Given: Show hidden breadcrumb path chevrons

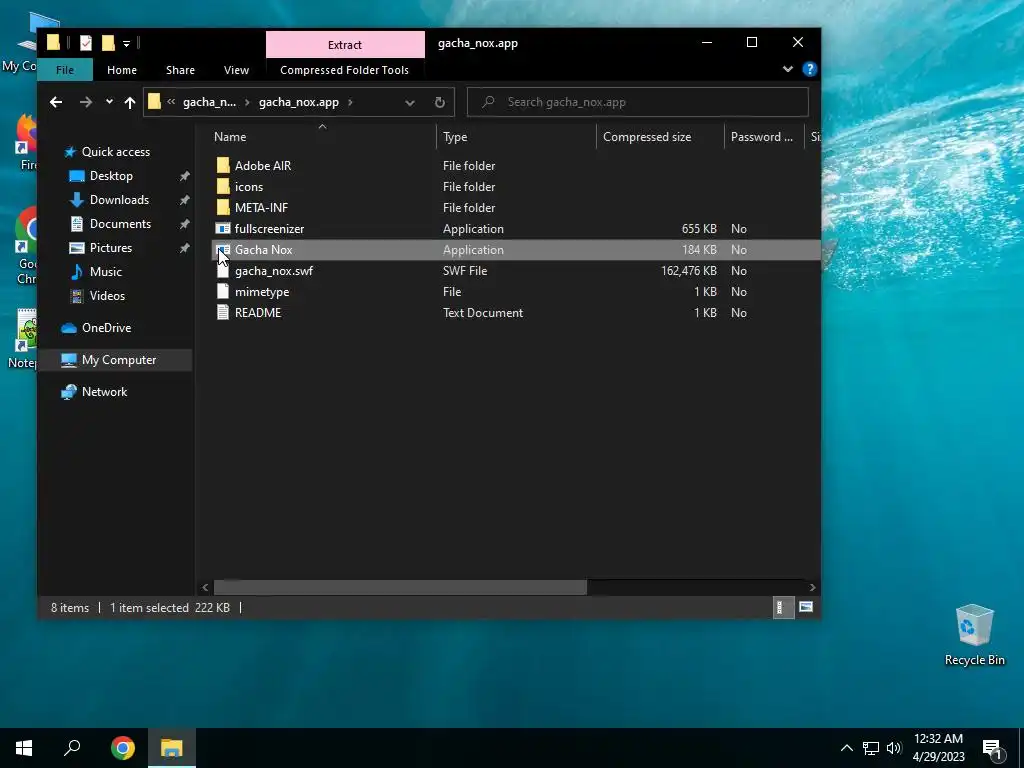Looking at the screenshot, I should [x=171, y=102].
